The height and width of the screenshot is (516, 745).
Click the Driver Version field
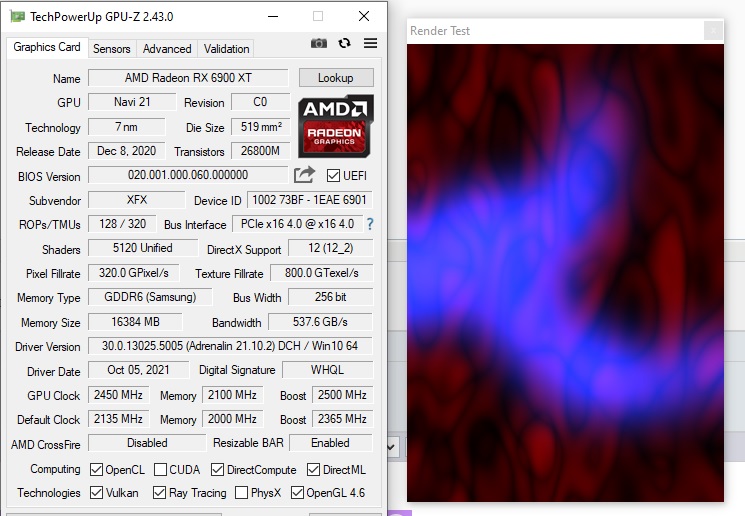pyautogui.click(x=230, y=346)
